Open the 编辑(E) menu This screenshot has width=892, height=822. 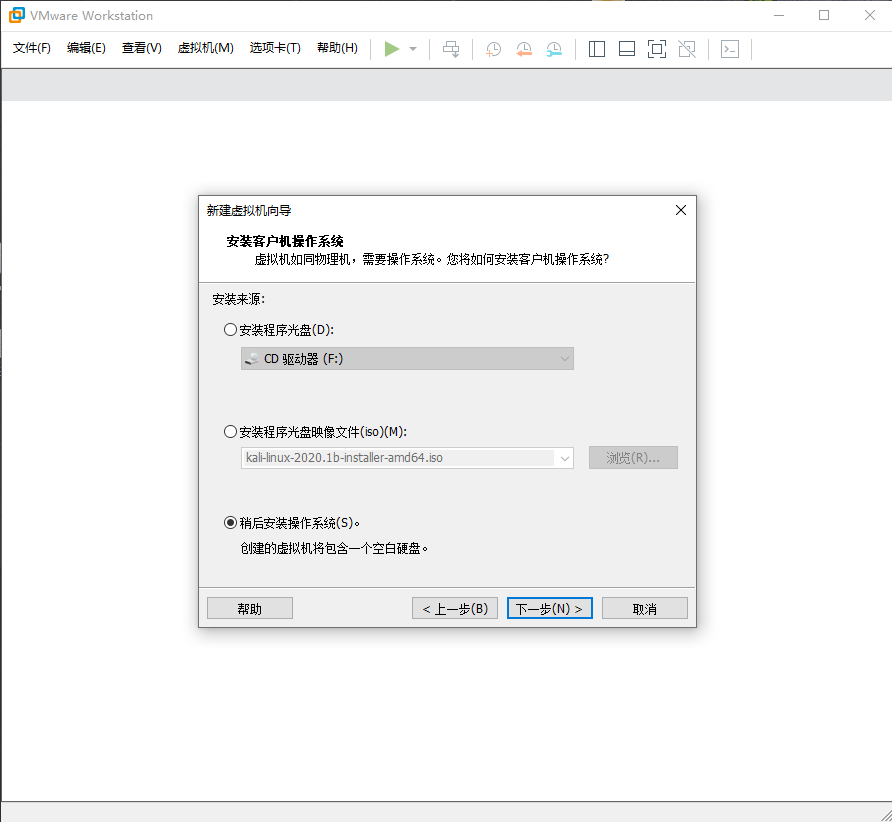pyautogui.click(x=86, y=48)
